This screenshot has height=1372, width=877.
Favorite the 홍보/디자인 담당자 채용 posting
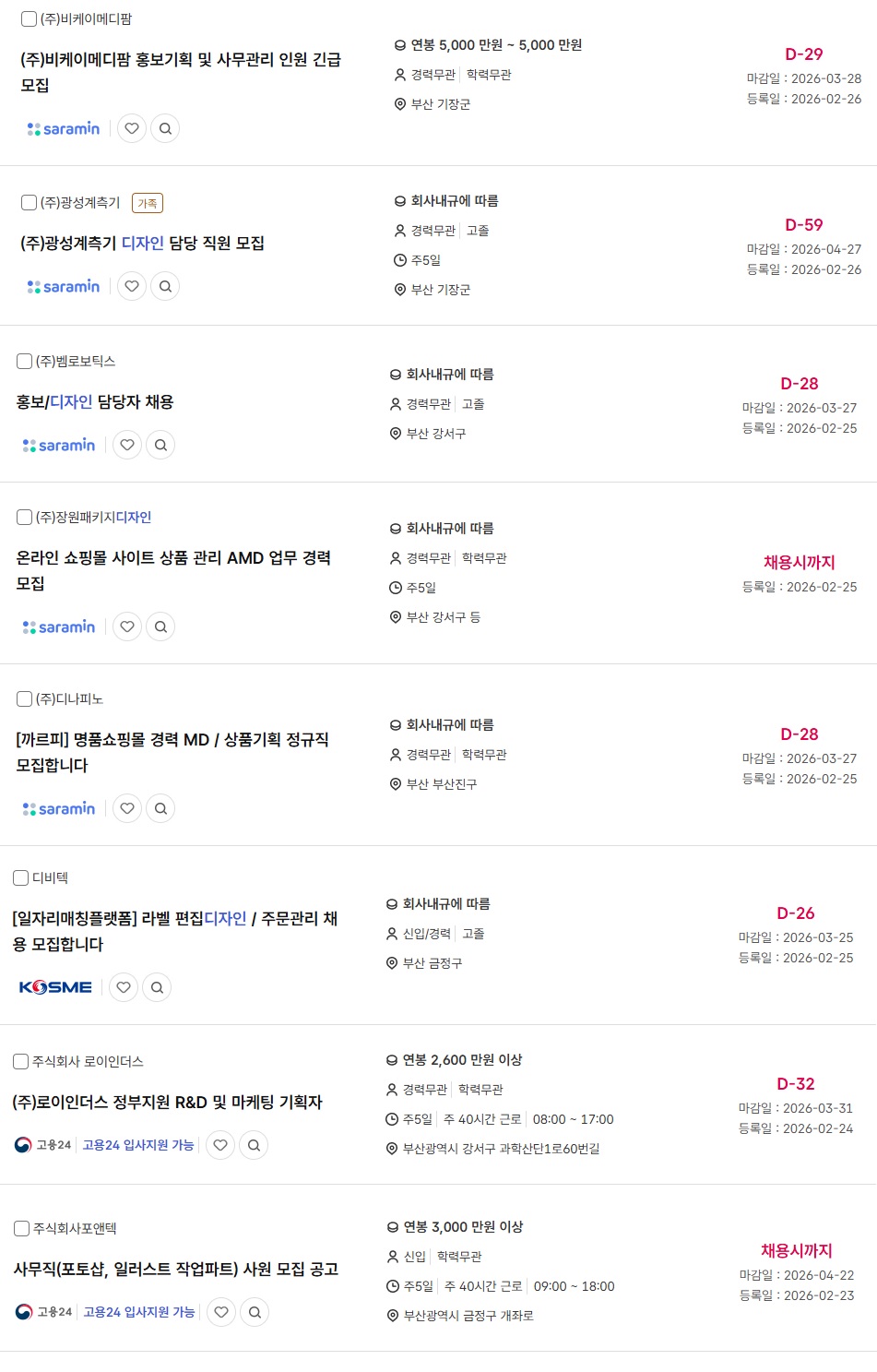pos(127,446)
